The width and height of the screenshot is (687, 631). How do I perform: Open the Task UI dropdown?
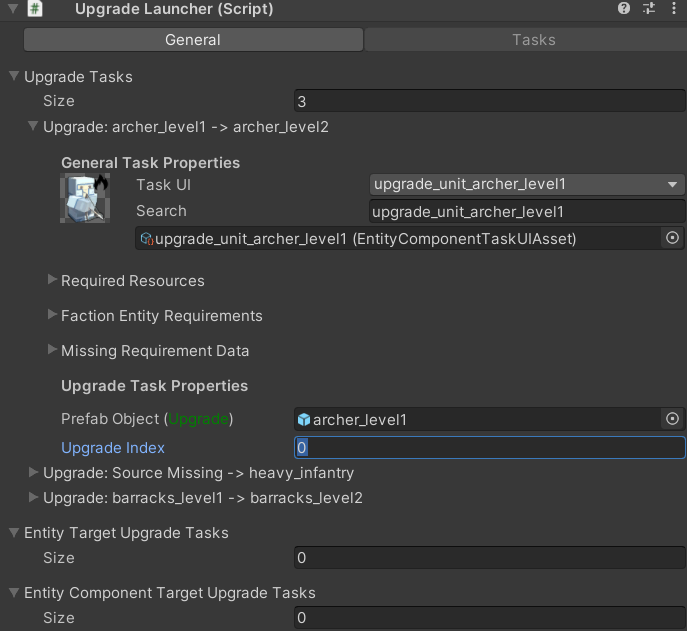tap(527, 184)
